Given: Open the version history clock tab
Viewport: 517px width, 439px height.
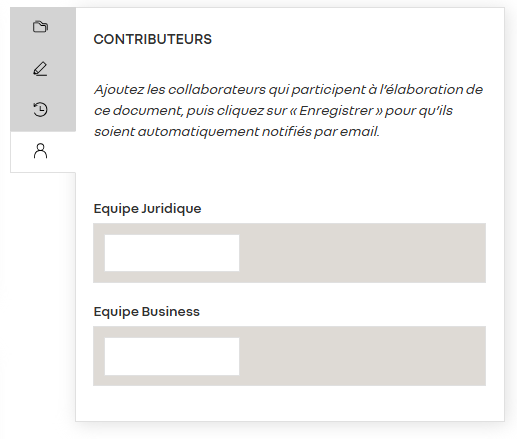Looking at the screenshot, I should pos(40,110).
